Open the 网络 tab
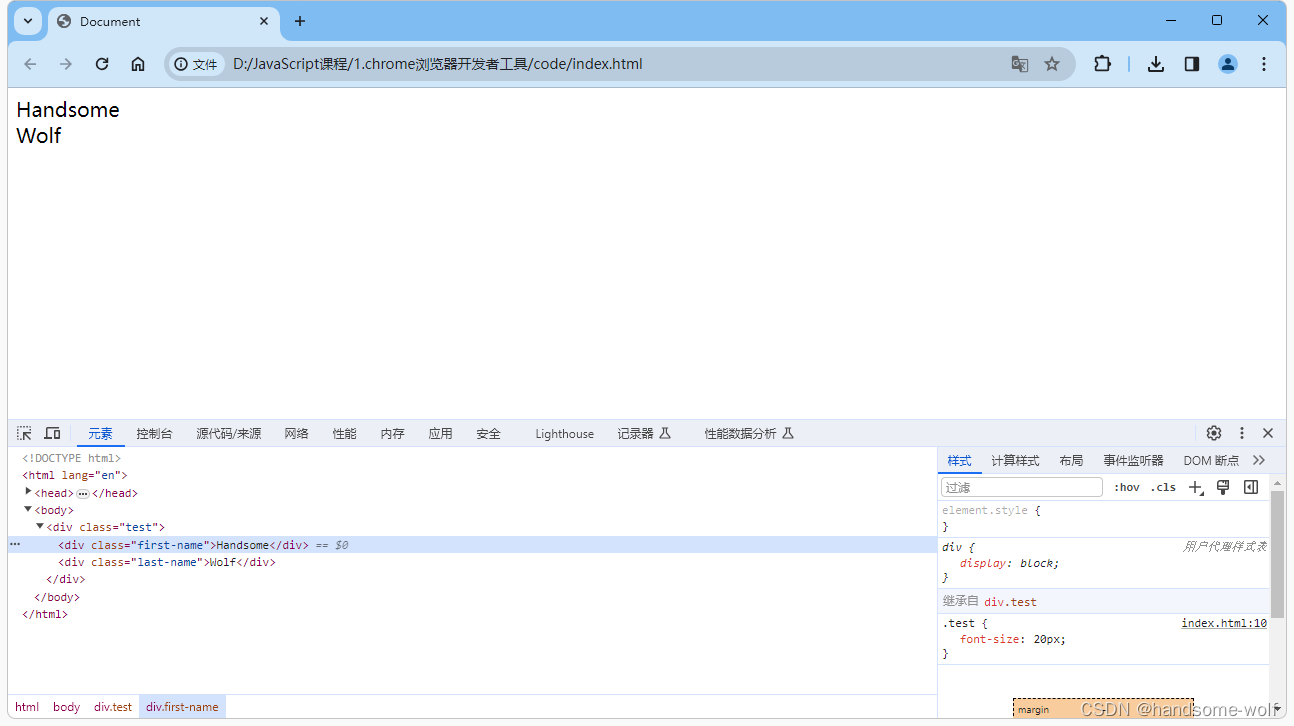The height and width of the screenshot is (726, 1294). click(x=297, y=434)
